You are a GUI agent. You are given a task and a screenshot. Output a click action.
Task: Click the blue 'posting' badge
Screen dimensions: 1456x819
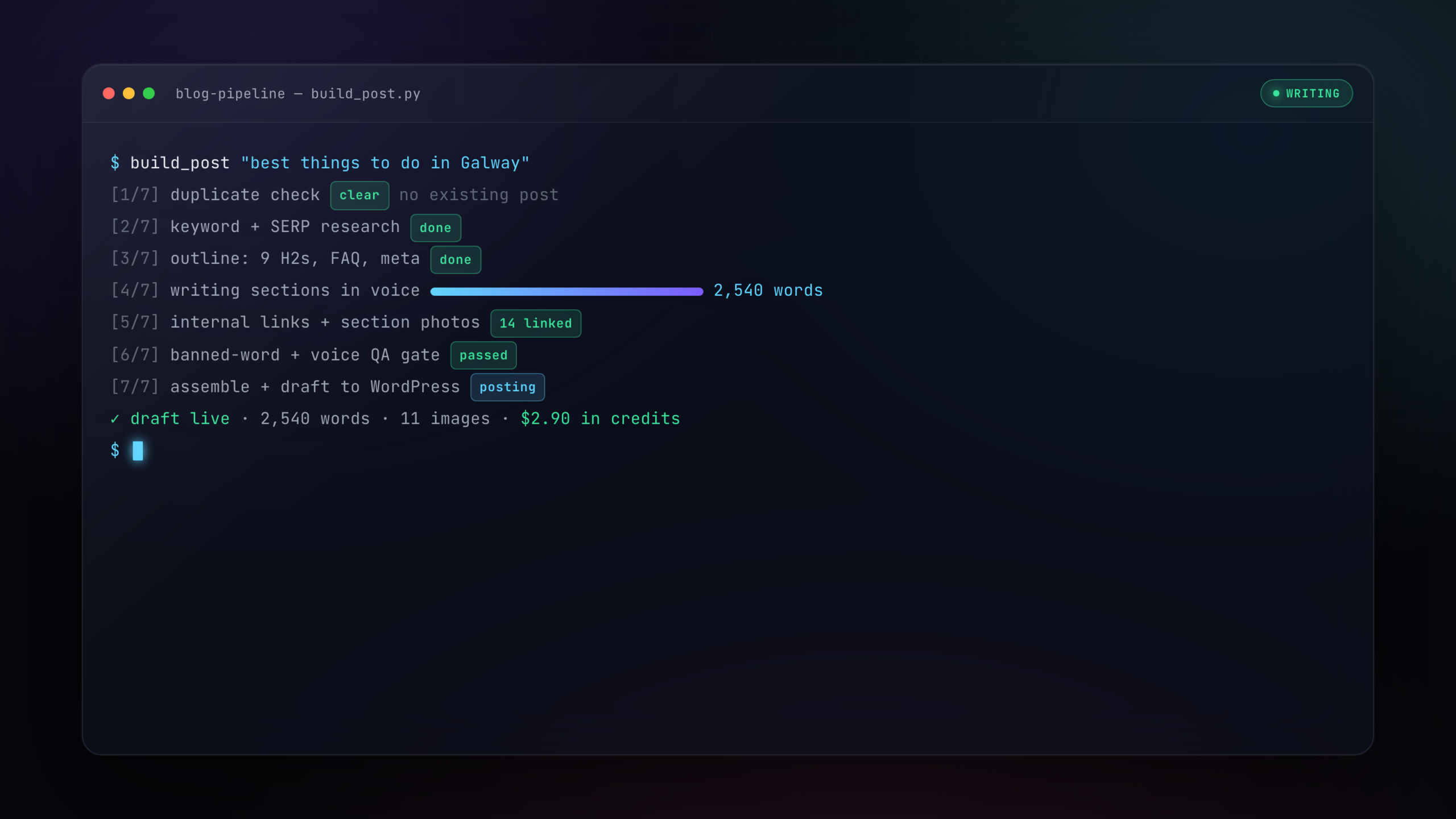tap(507, 387)
